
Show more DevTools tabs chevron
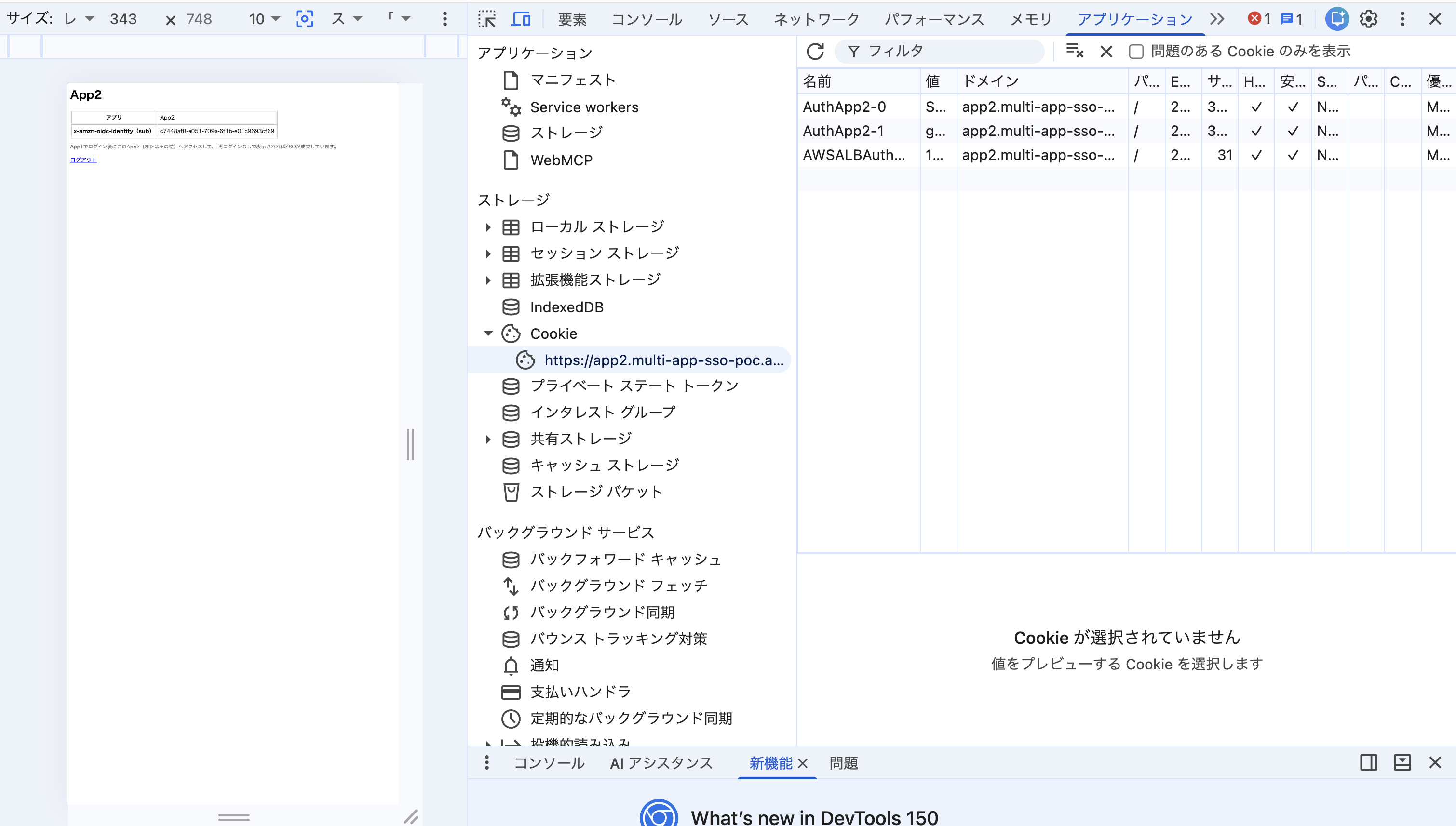(1216, 19)
